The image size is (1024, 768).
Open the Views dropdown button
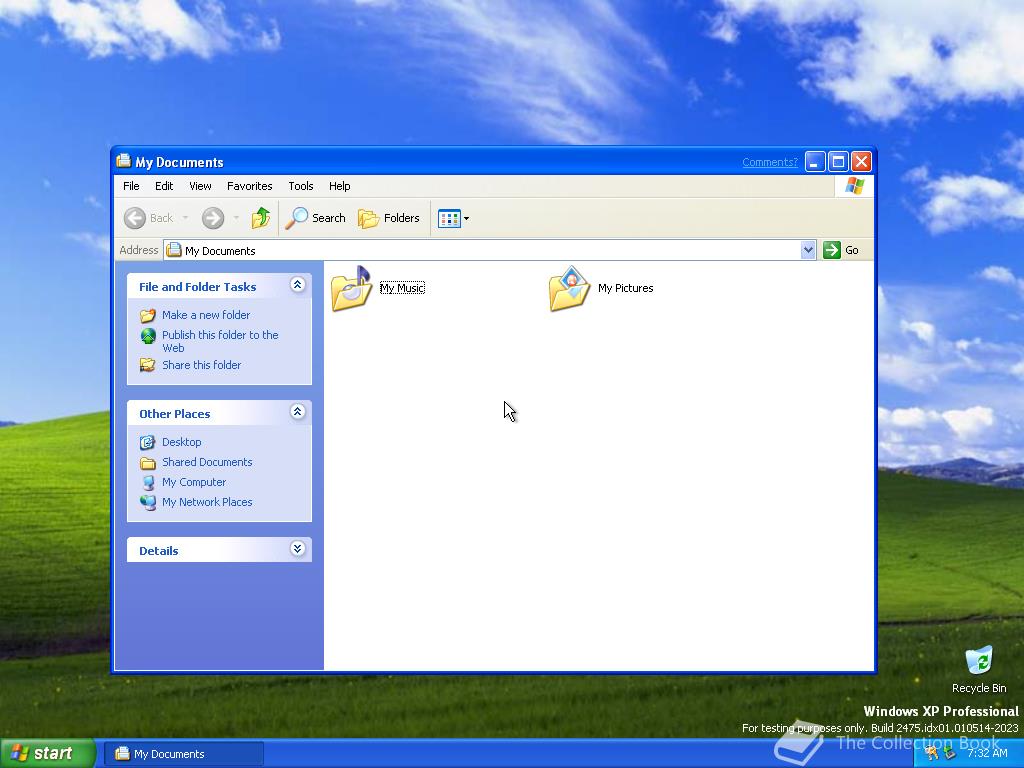coord(453,218)
